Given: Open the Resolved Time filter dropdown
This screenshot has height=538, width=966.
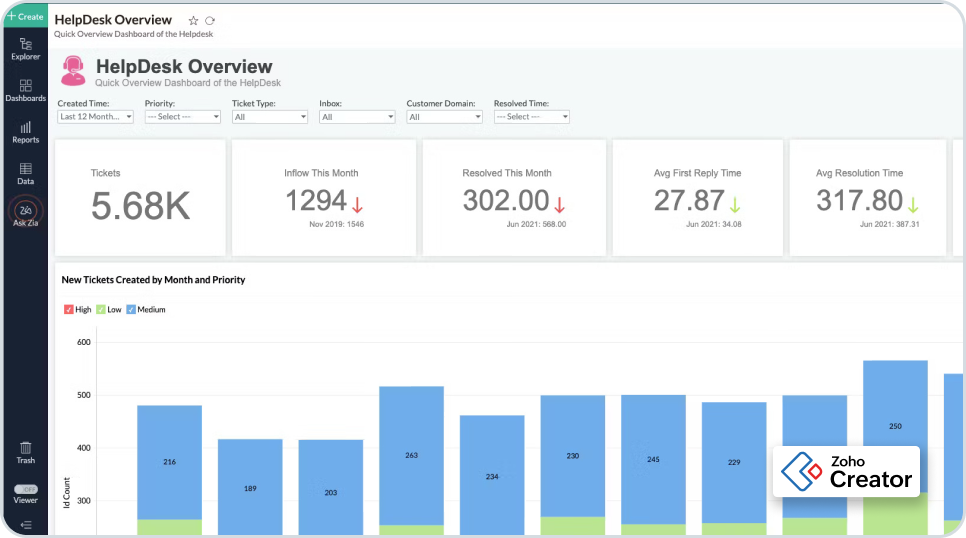Looking at the screenshot, I should point(531,117).
